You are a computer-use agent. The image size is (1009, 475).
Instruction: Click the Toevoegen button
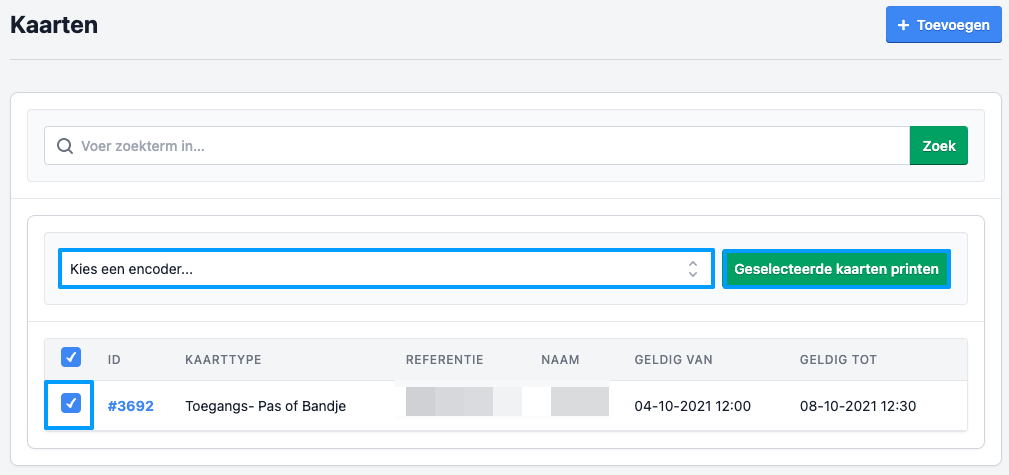pos(943,25)
